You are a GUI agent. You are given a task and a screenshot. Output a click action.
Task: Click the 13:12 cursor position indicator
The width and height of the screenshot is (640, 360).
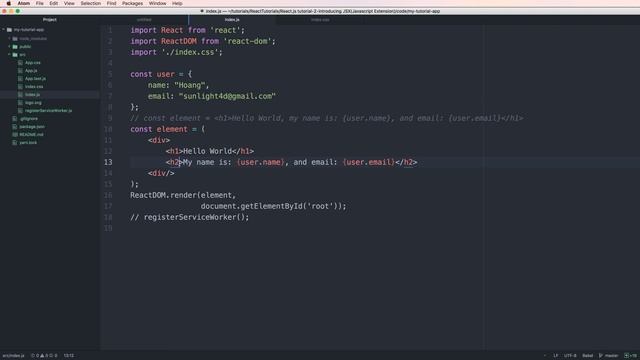pos(69,356)
